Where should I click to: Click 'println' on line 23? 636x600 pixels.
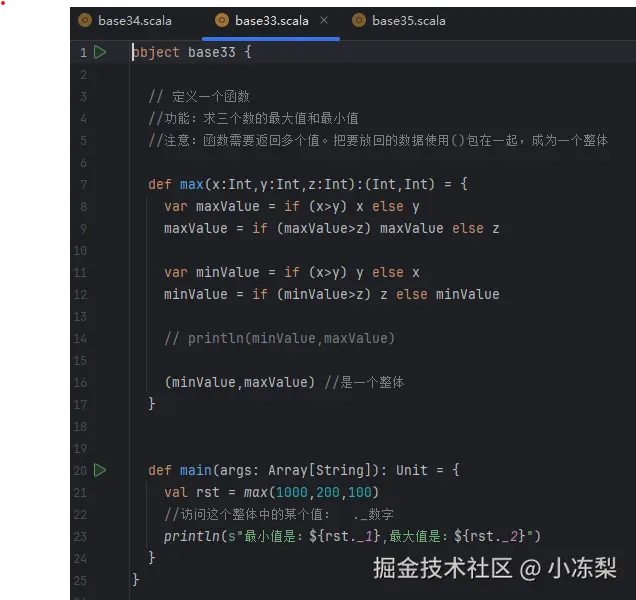[191, 537]
